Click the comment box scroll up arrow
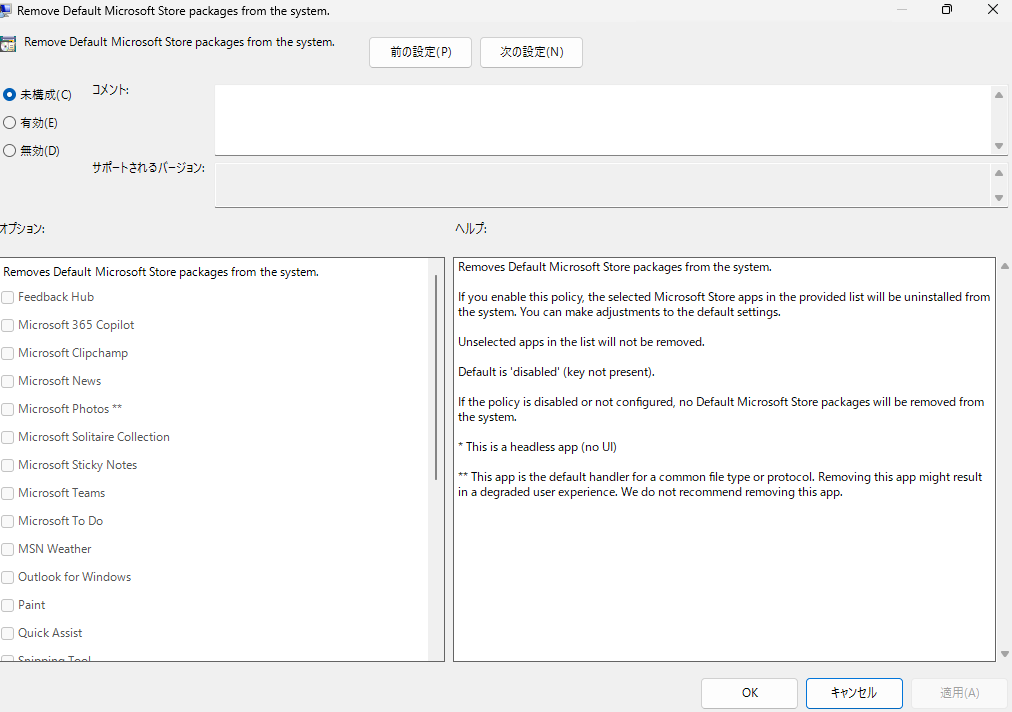Screen dimensions: 1012x712 point(998,95)
